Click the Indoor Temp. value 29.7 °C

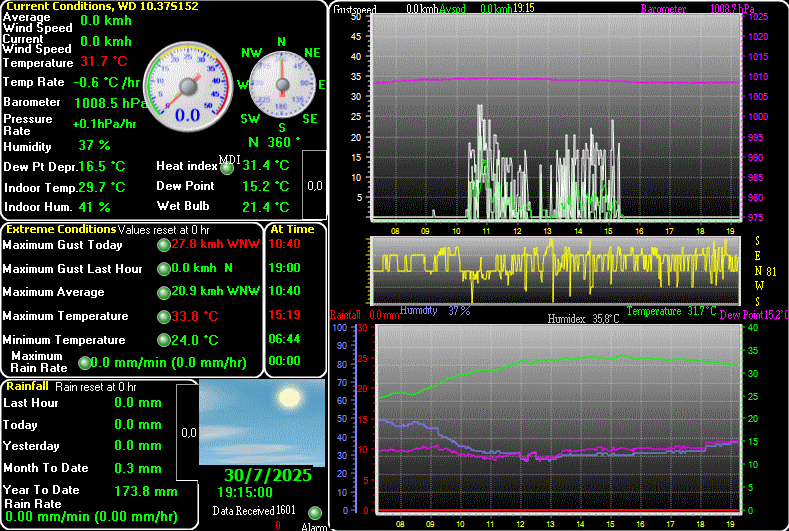click(102, 187)
